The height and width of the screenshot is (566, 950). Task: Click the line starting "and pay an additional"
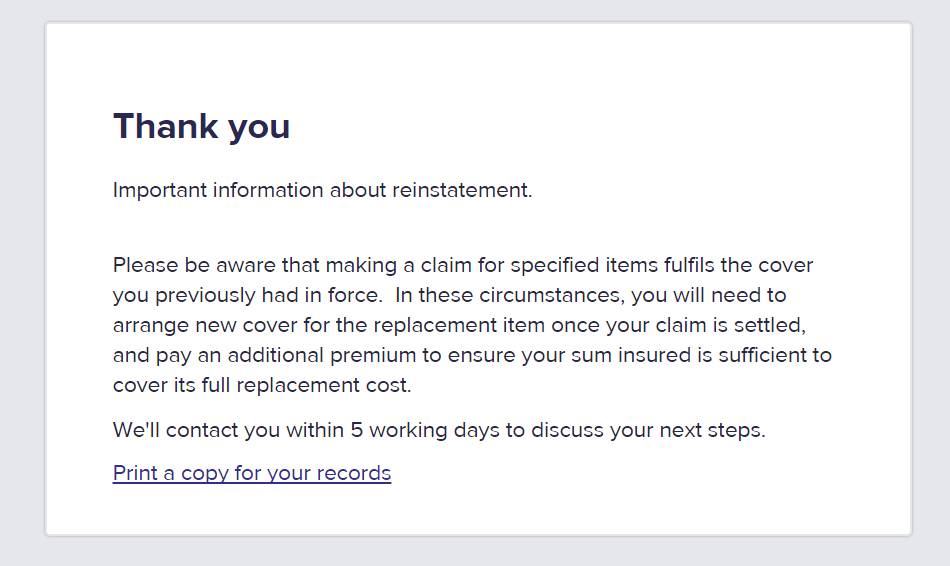click(x=472, y=355)
